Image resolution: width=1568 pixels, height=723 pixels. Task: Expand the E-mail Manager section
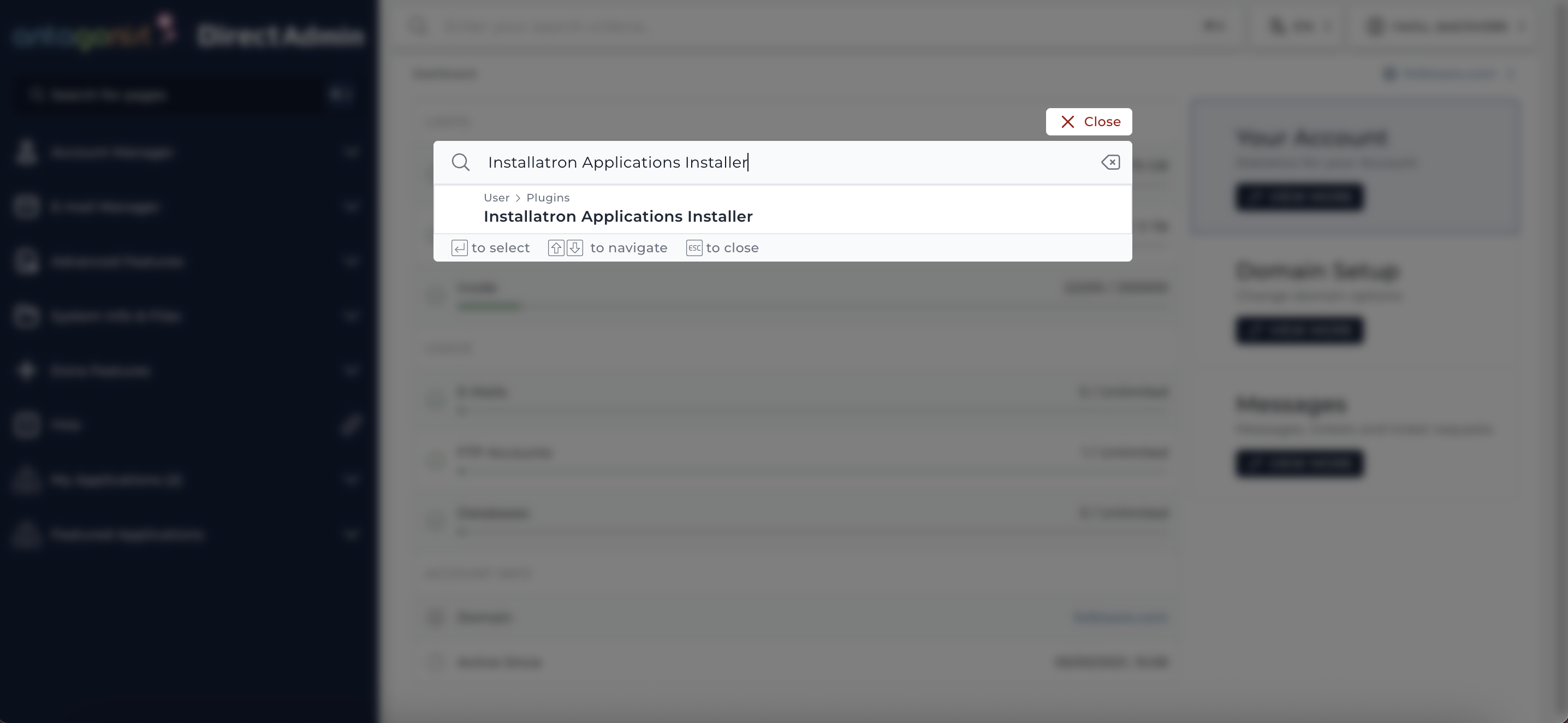pos(352,206)
